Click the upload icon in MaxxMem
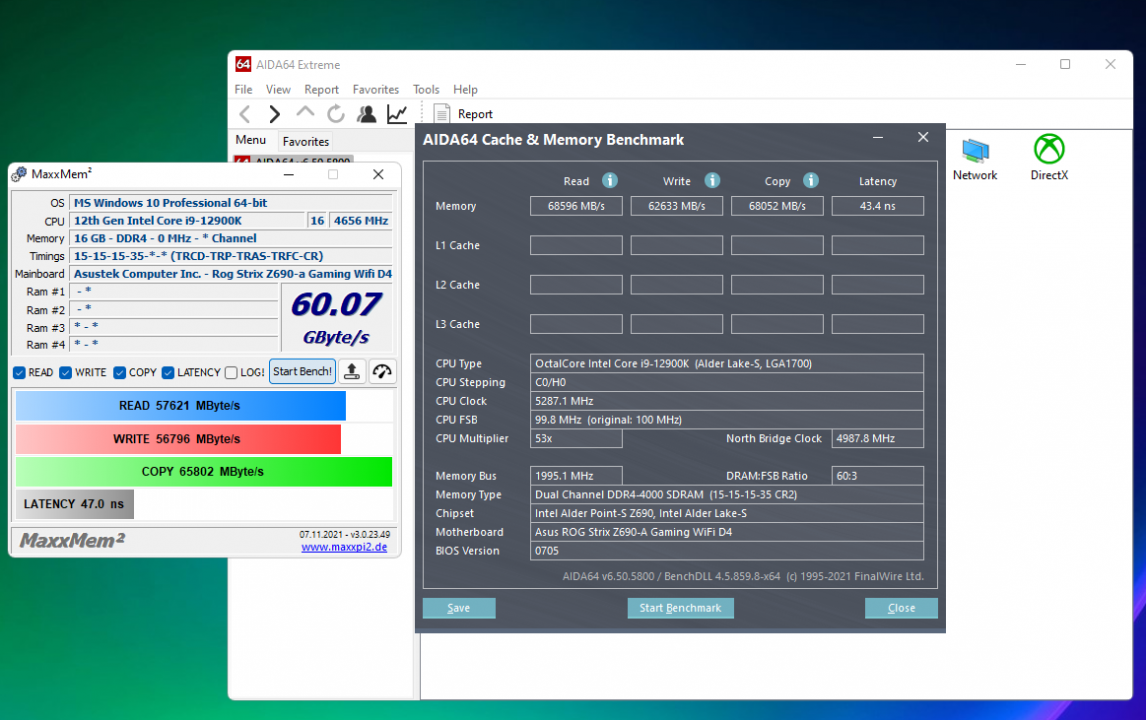This screenshot has width=1146, height=720. click(x=352, y=372)
